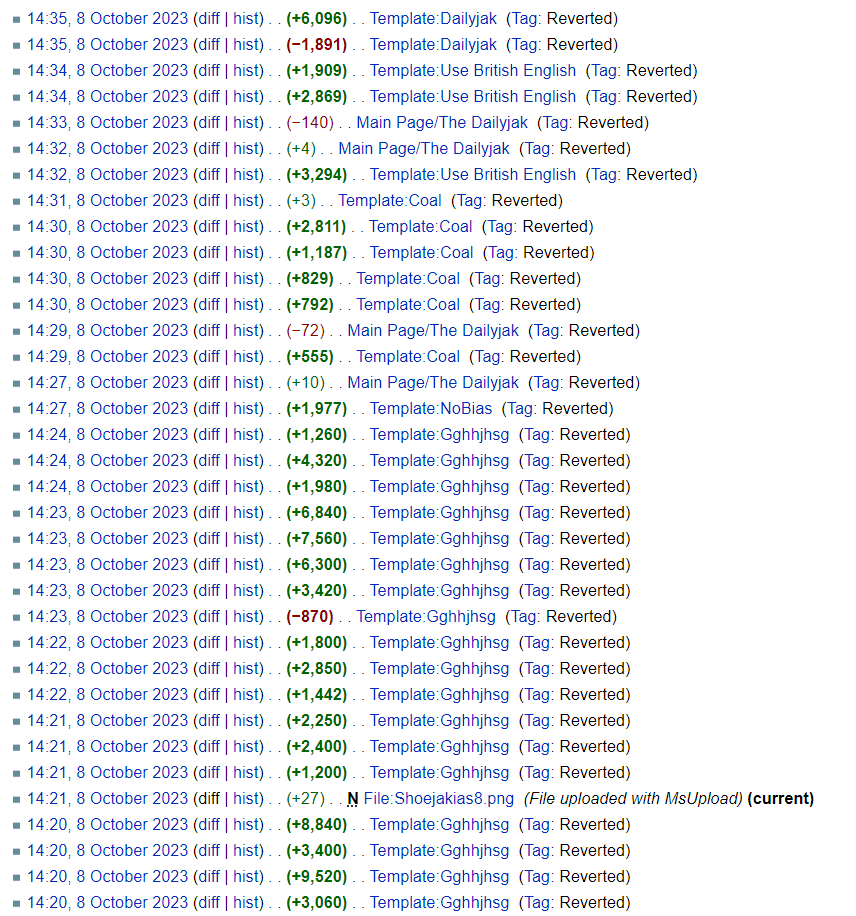View diff for the +2,869 edit
Viewport: 856px width, 916px height.
point(208,97)
